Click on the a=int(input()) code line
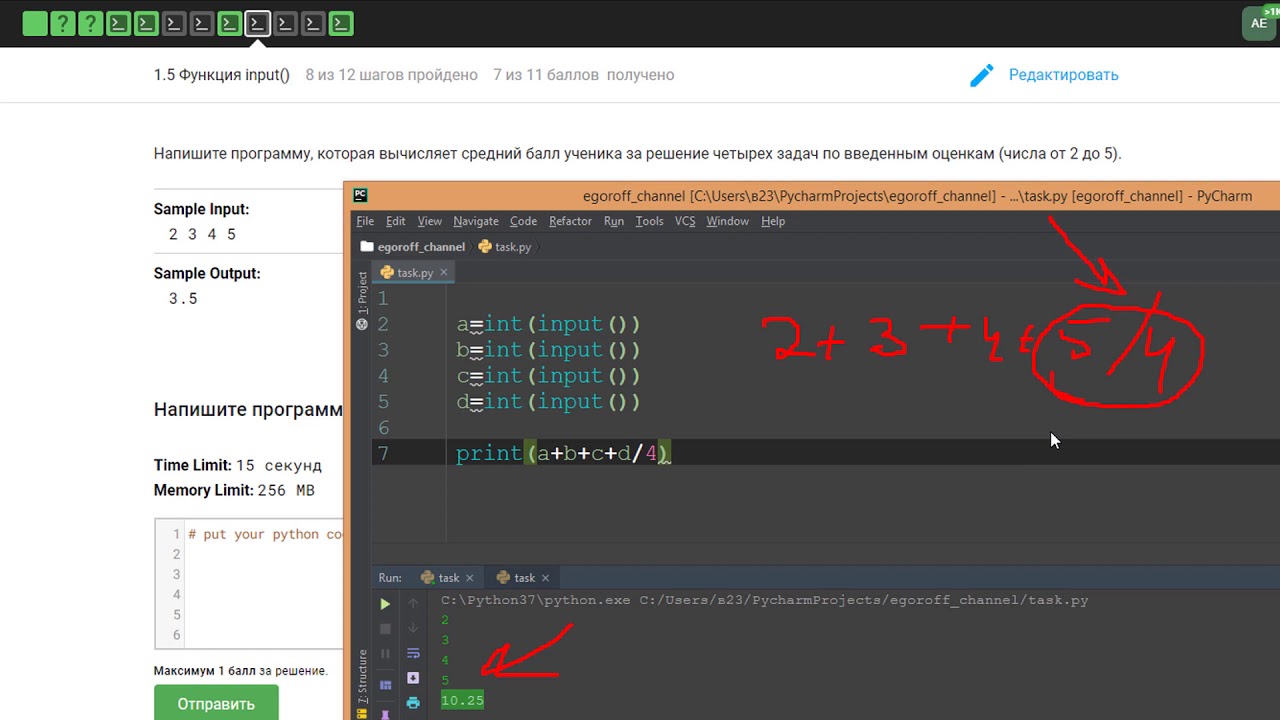 (x=548, y=324)
